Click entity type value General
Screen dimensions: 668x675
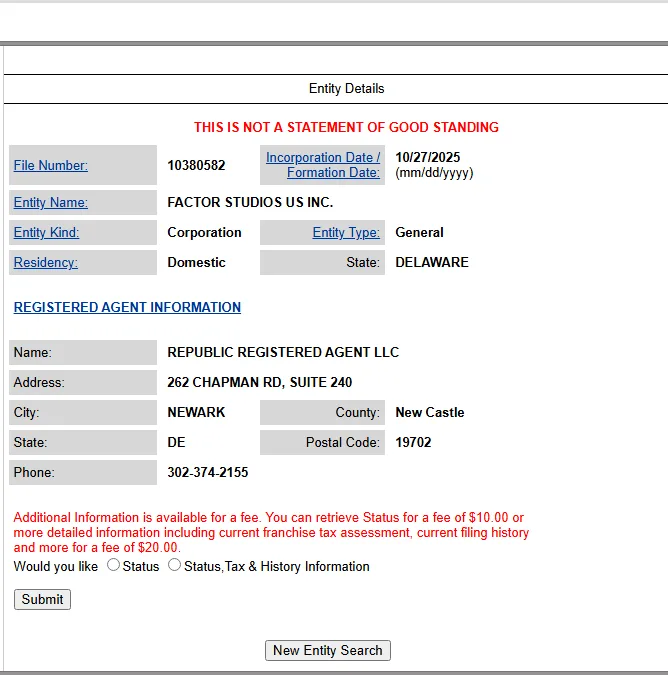click(419, 232)
